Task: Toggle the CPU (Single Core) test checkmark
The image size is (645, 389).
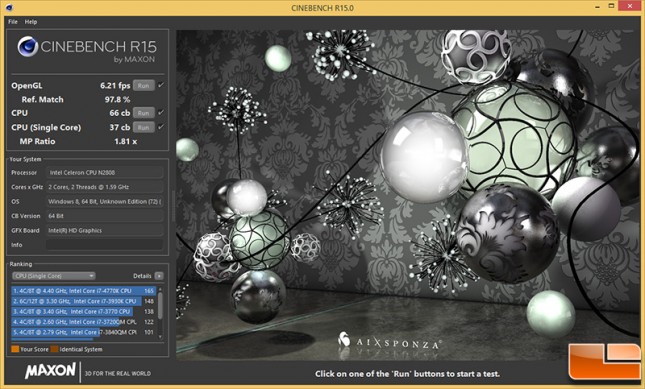Action: pos(161,127)
